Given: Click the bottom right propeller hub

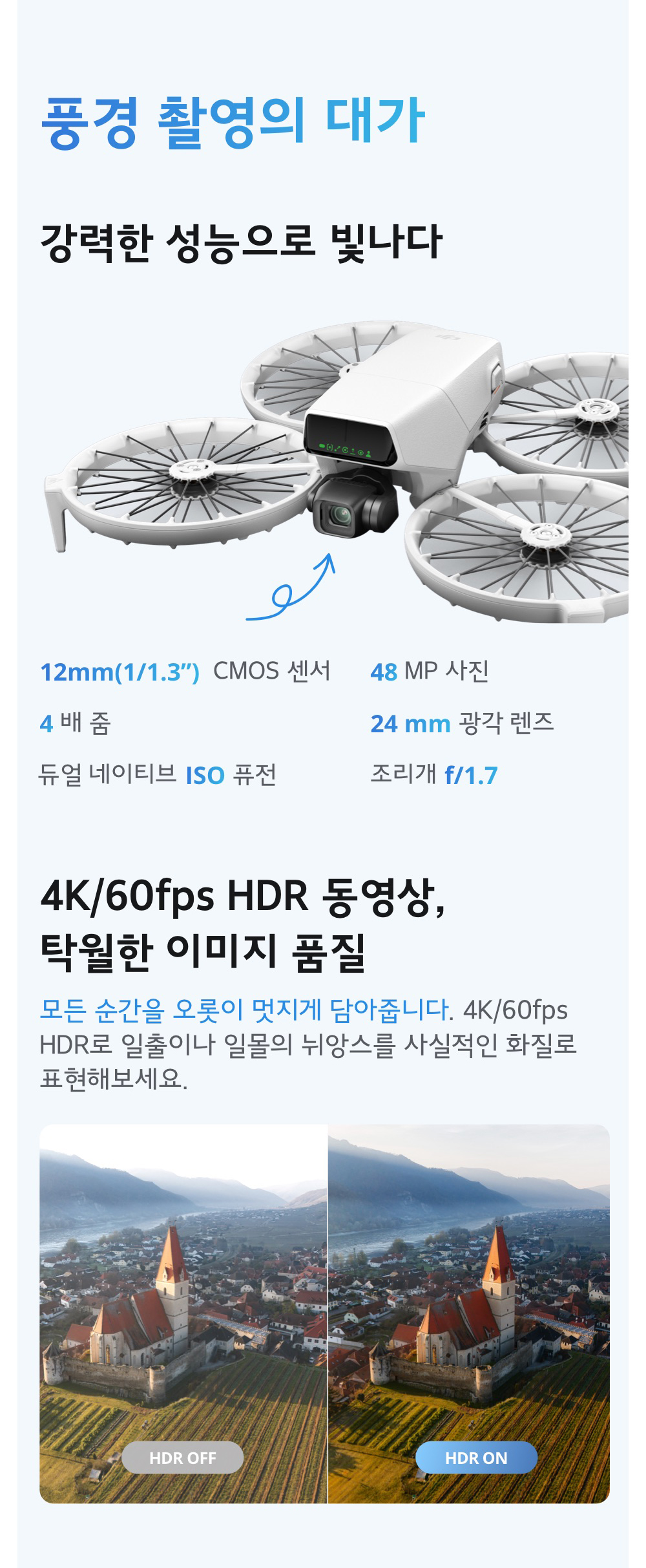Looking at the screenshot, I should tap(545, 535).
